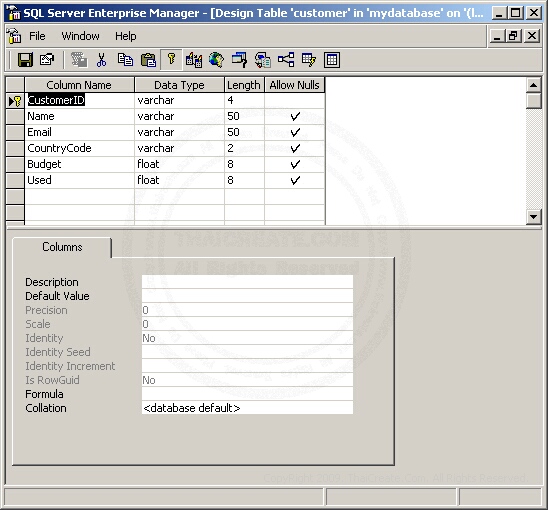The width and height of the screenshot is (548, 510).
Task: Click the vertical scrollbar thumb of grid
Action: [533, 101]
